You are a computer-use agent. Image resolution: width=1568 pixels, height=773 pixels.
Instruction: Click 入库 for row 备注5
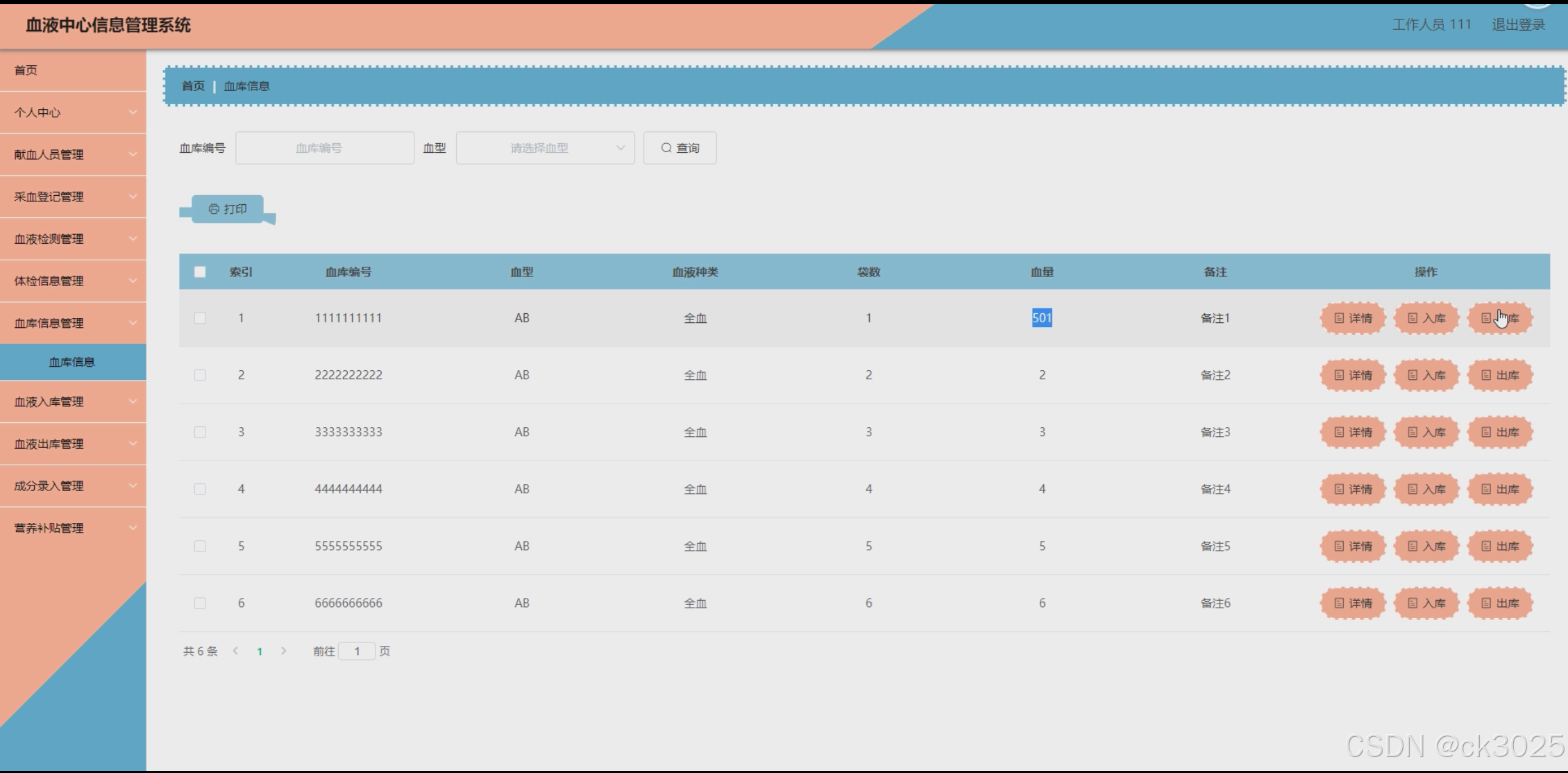(x=1426, y=546)
